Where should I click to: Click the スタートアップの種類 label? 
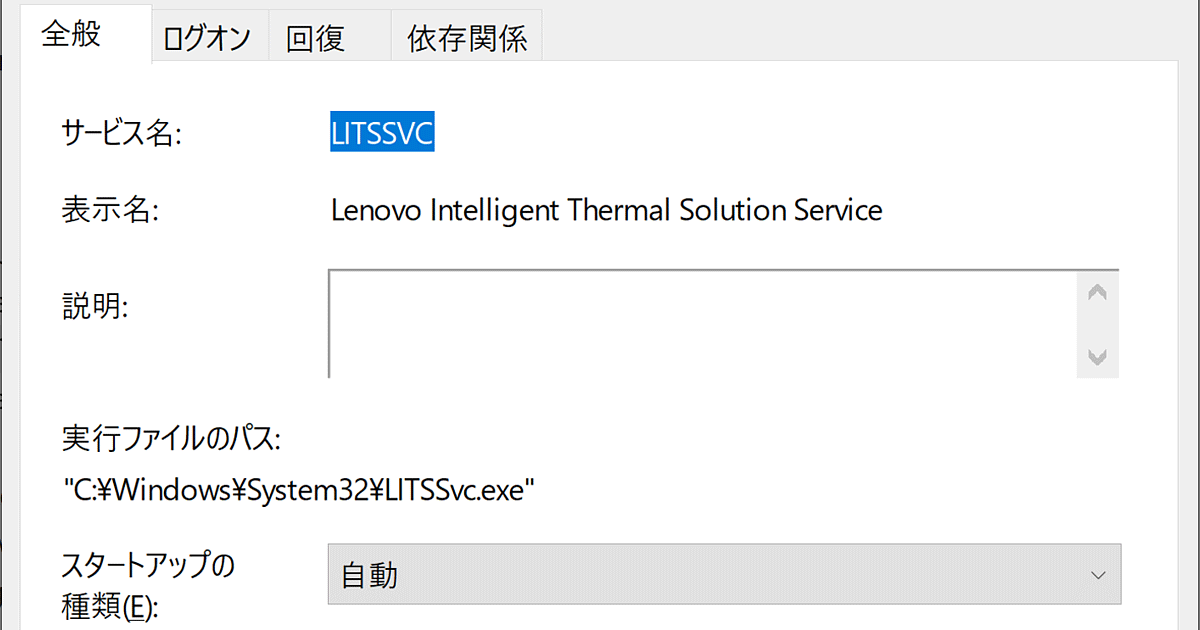click(147, 586)
